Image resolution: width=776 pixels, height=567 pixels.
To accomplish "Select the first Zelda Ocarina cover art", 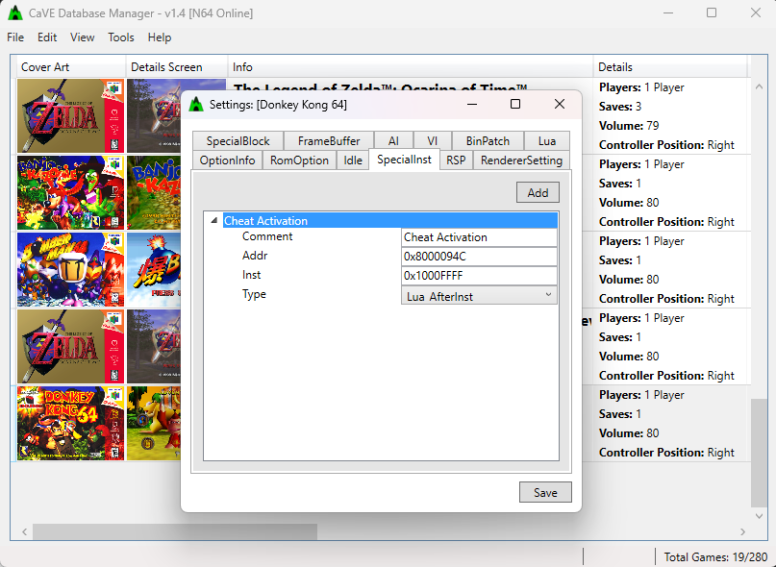I will point(70,116).
